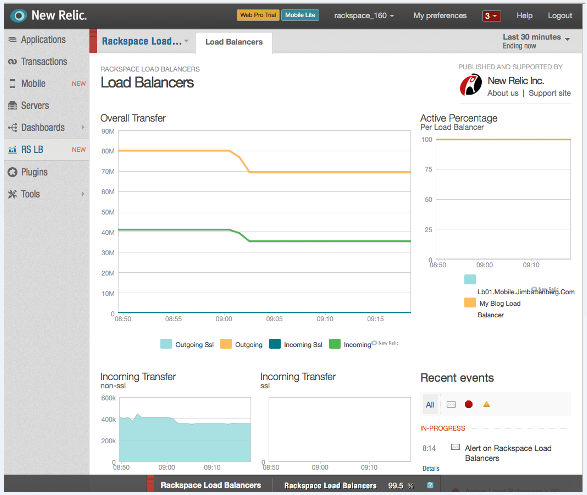Click the Active Percentage chart
The image size is (587, 495).
coord(503,199)
